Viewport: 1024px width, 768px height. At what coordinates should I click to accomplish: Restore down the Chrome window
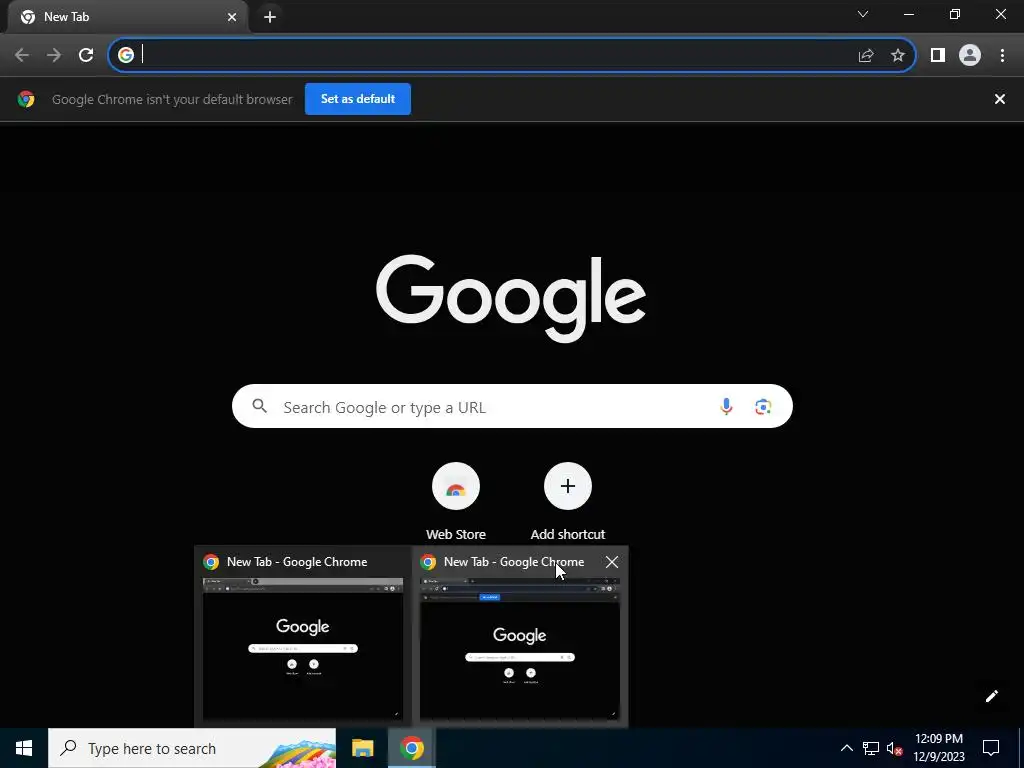pos(955,14)
